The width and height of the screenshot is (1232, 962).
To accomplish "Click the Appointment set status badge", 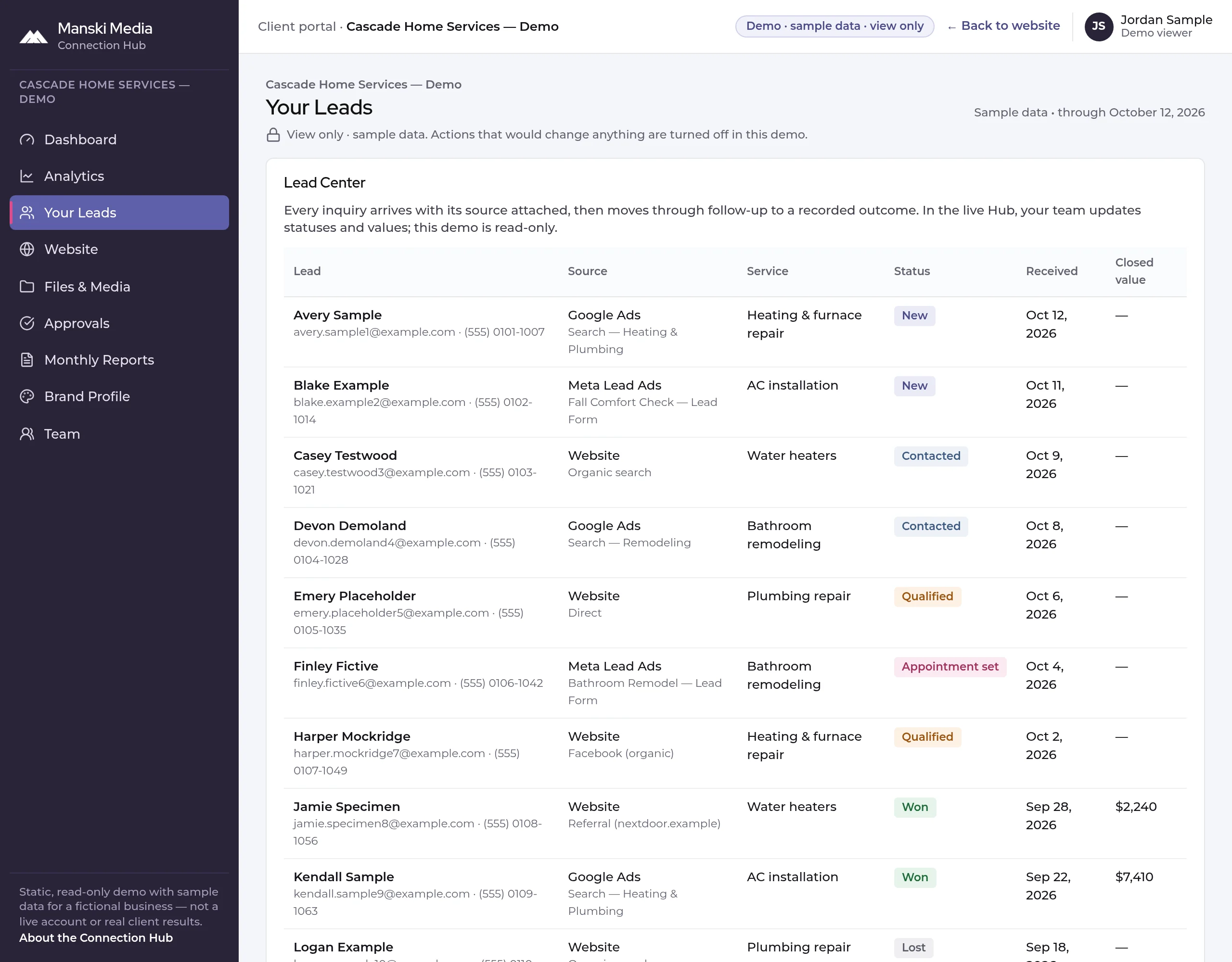I will pos(950,667).
